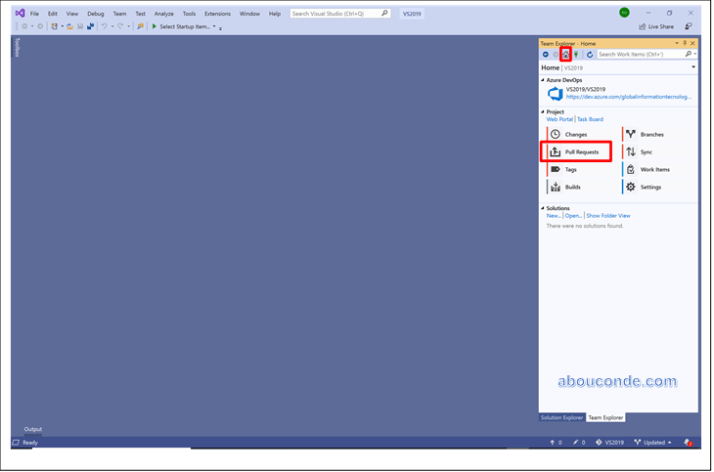Viewport: 714px width, 472px height.
Task: Click the Show Folder View link
Action: (x=608, y=215)
